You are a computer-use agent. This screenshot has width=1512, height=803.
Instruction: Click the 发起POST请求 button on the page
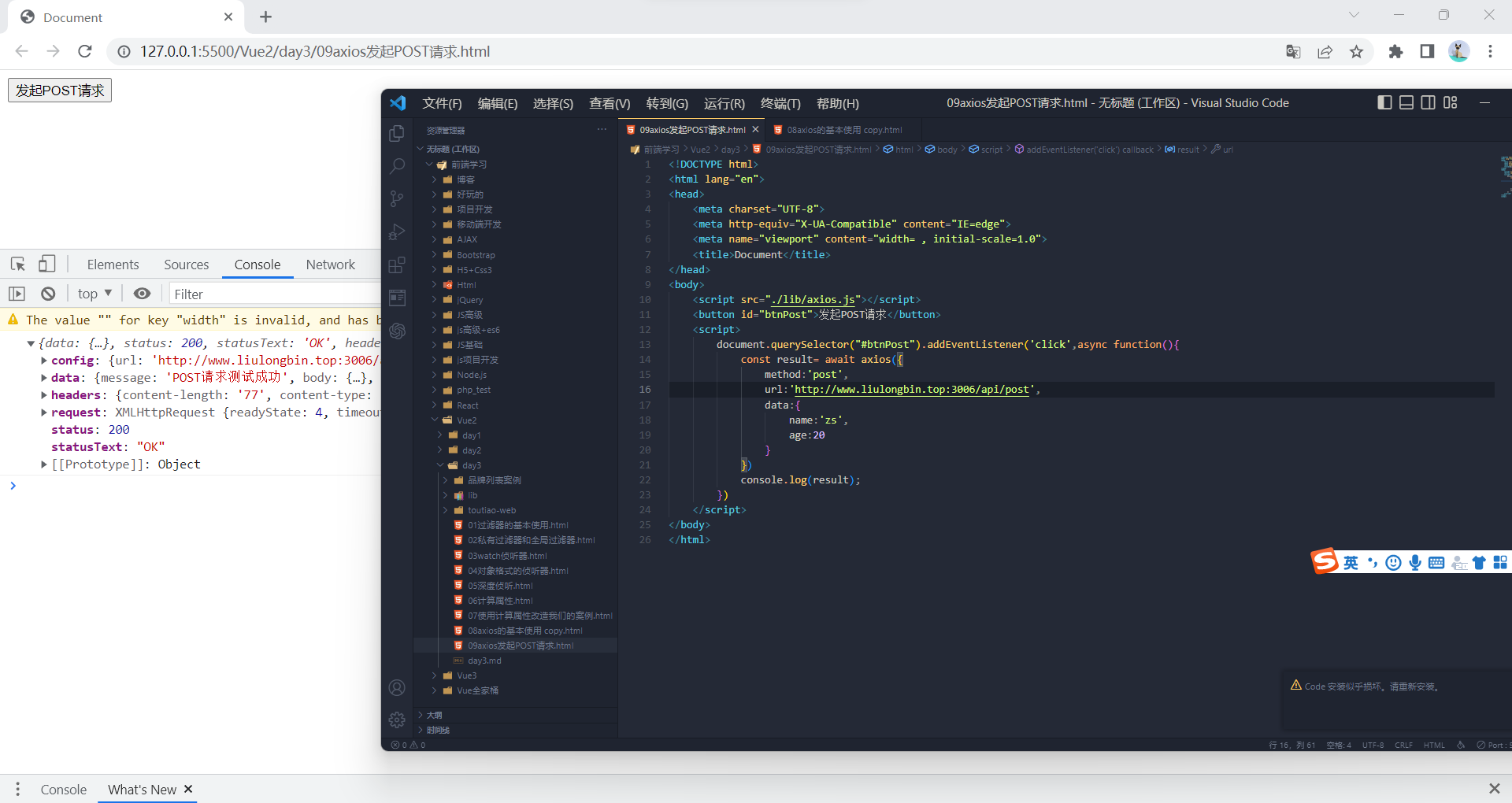pyautogui.click(x=59, y=90)
